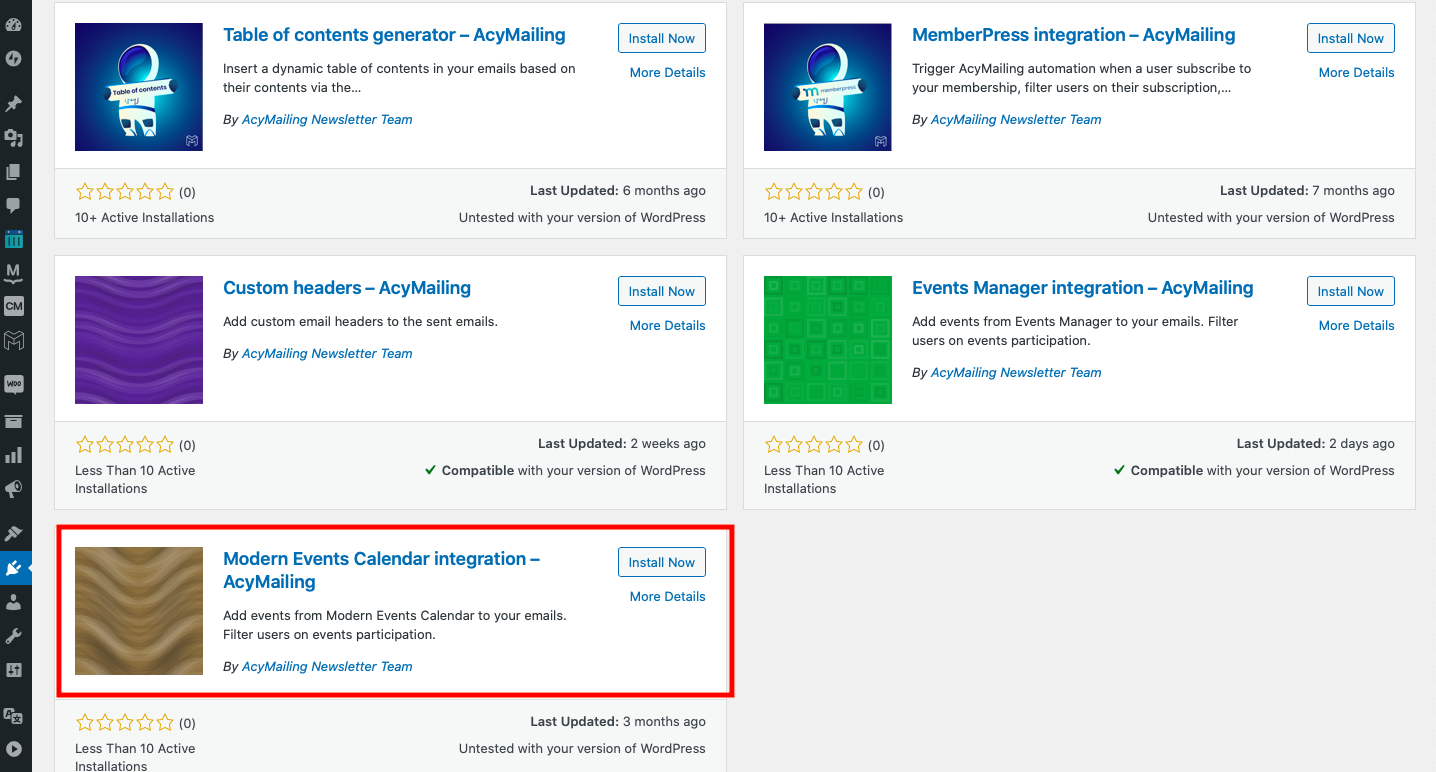Open AcyMailing Newsletter Team author under Custom headers
The image size is (1436, 772).
point(327,353)
